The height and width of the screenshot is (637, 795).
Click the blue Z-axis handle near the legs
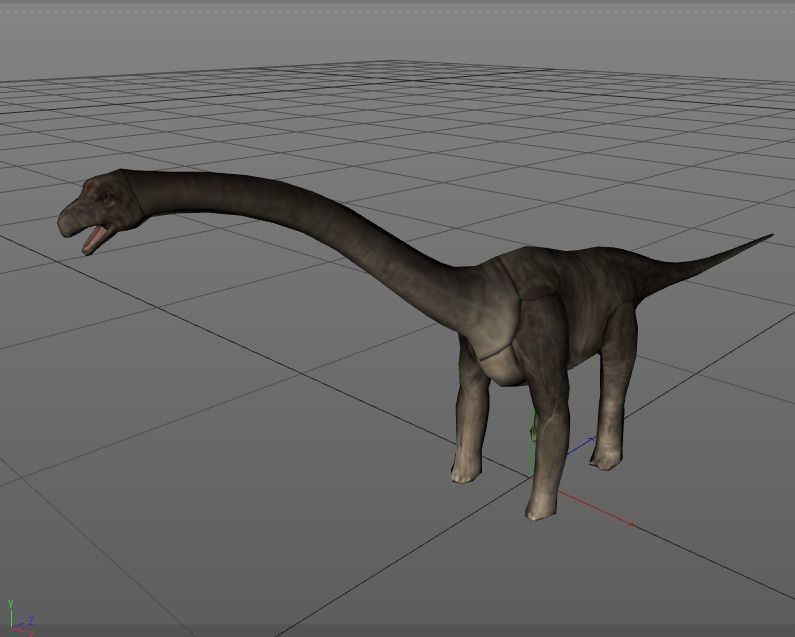pos(581,446)
